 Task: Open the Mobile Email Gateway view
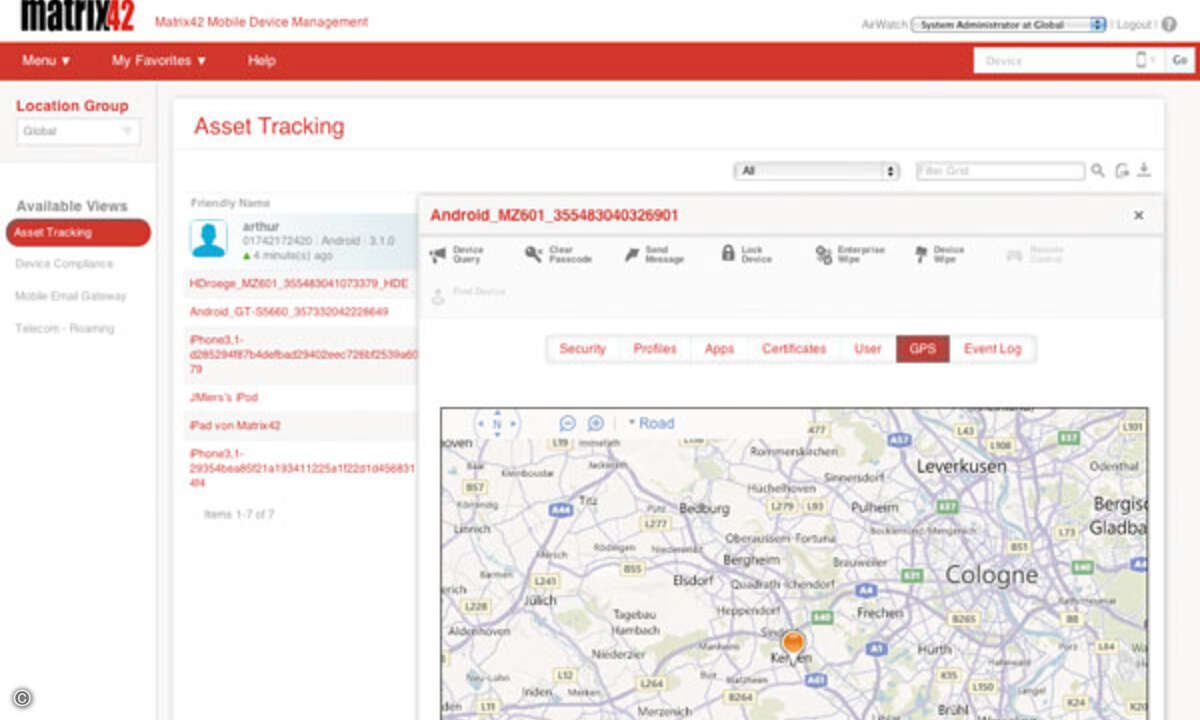tap(71, 296)
